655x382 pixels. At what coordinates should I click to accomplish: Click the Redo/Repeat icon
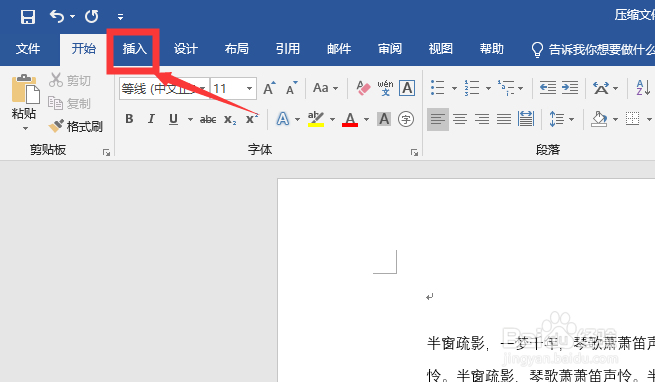point(91,17)
